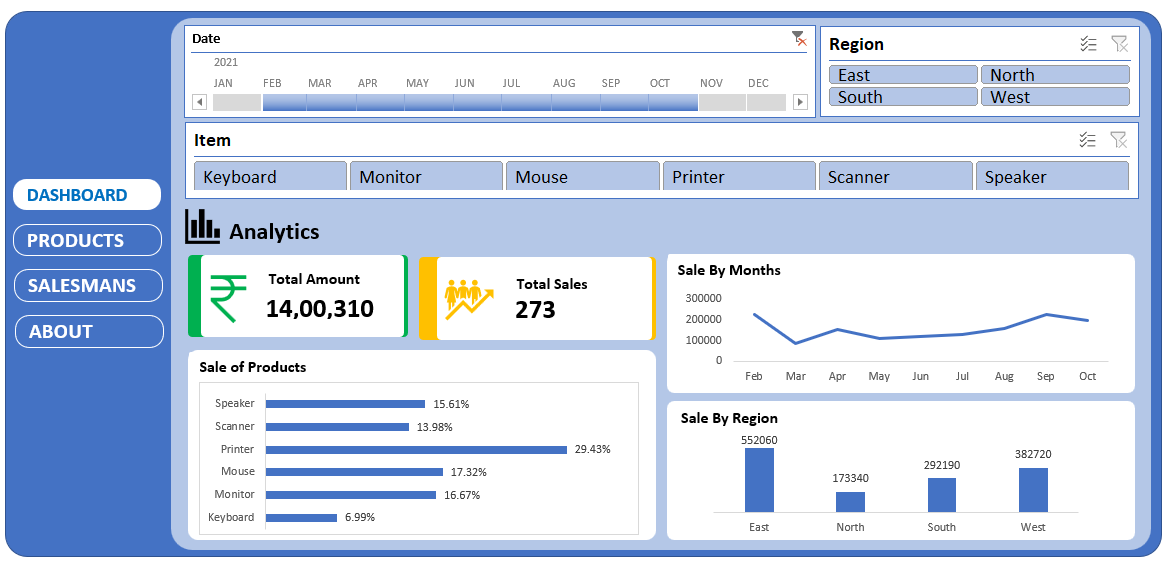Enable multi-select icon in Item slicer

coord(1088,140)
